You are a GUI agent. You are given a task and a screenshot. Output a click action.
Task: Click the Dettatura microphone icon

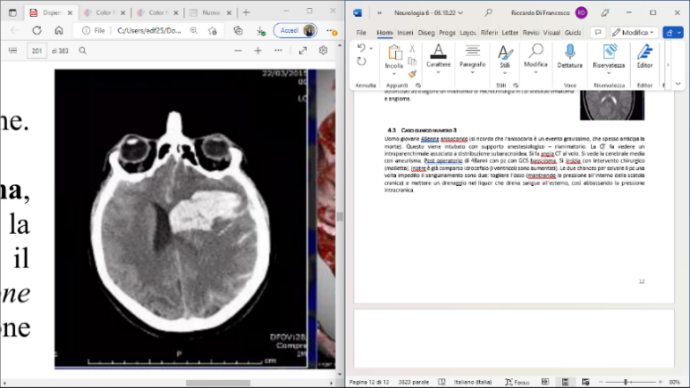[569, 52]
